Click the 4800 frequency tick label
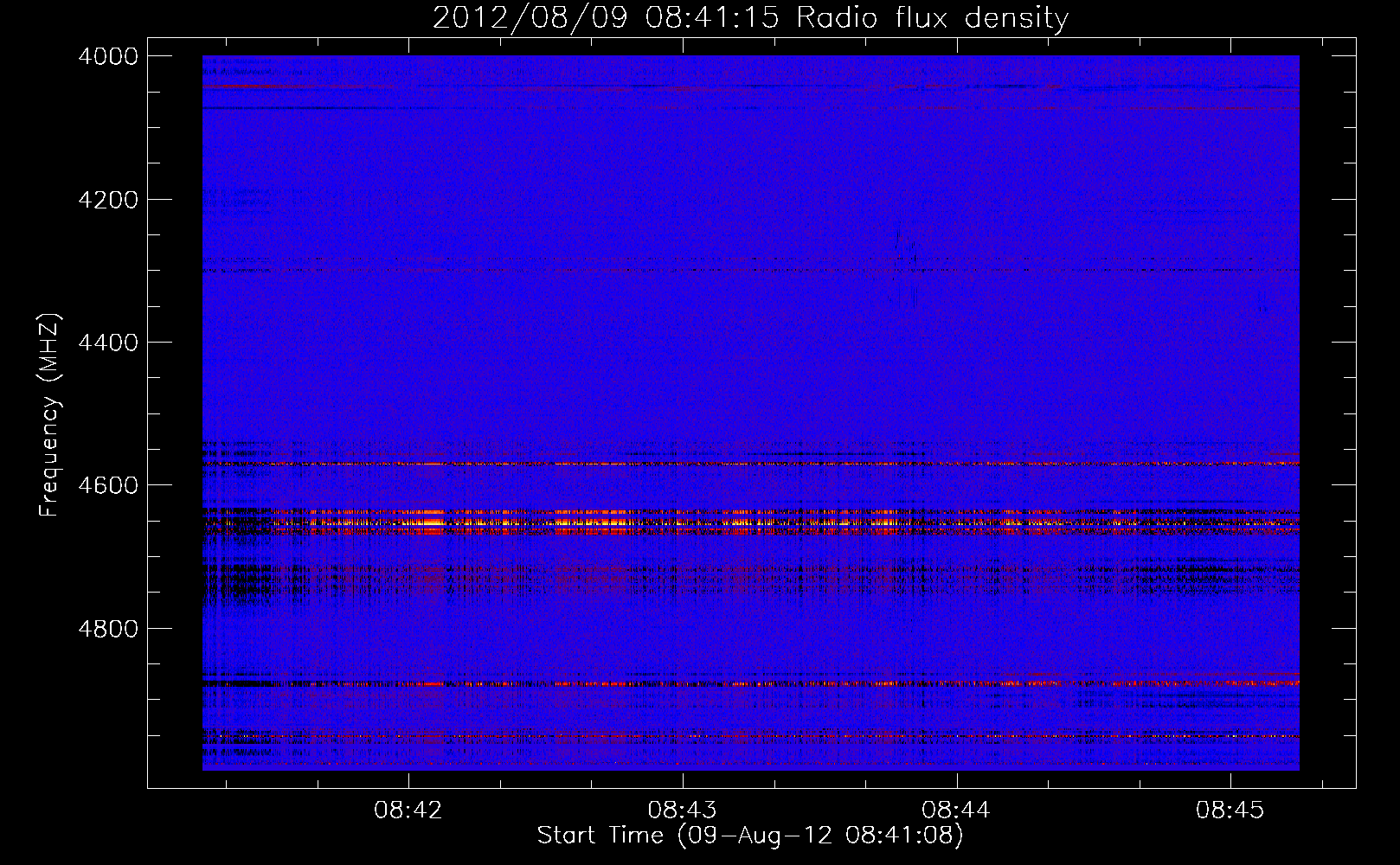The height and width of the screenshot is (865, 1400). click(x=108, y=629)
